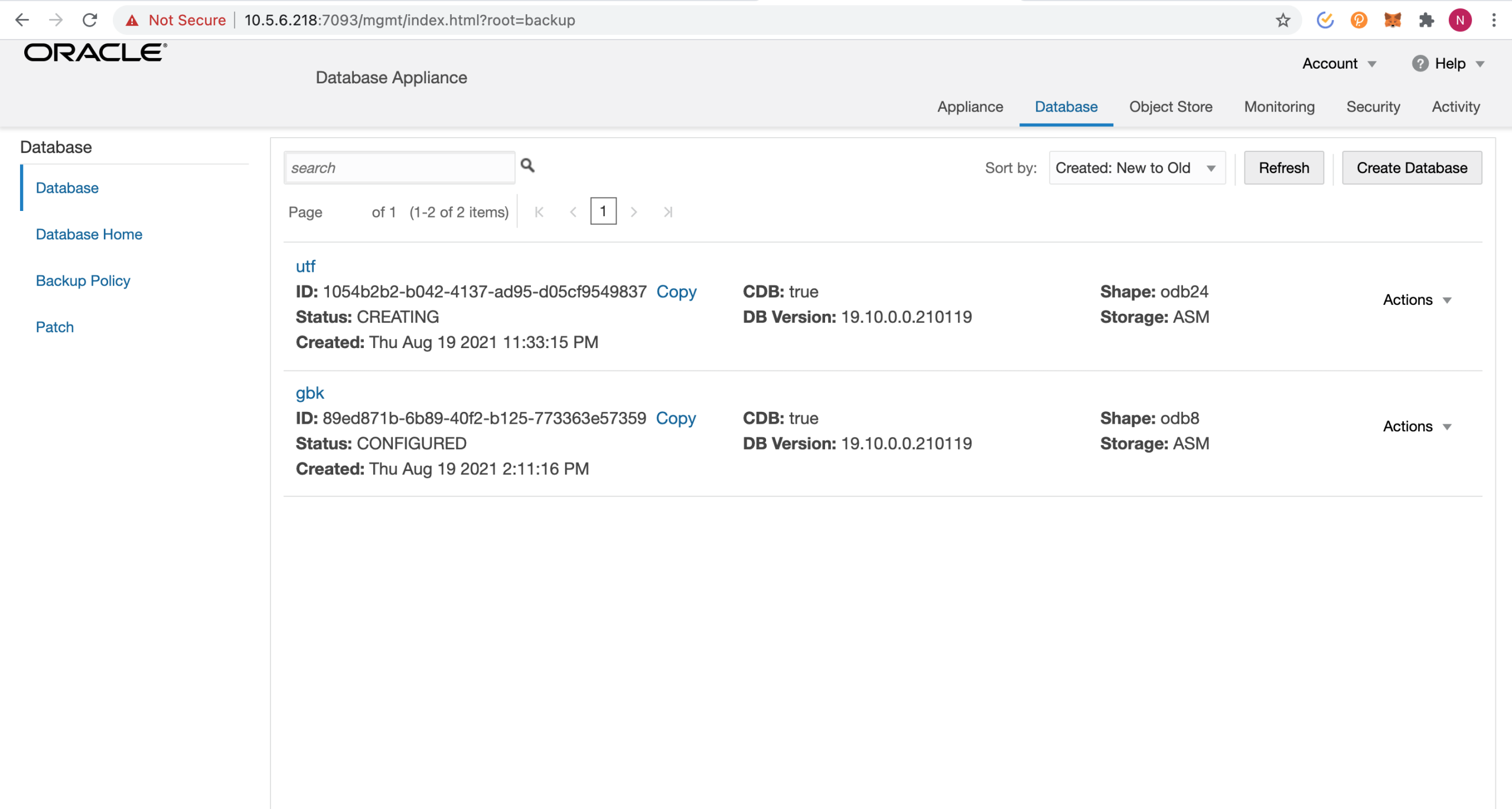Click the Refresh button
This screenshot has width=1512, height=809.
[1284, 168]
